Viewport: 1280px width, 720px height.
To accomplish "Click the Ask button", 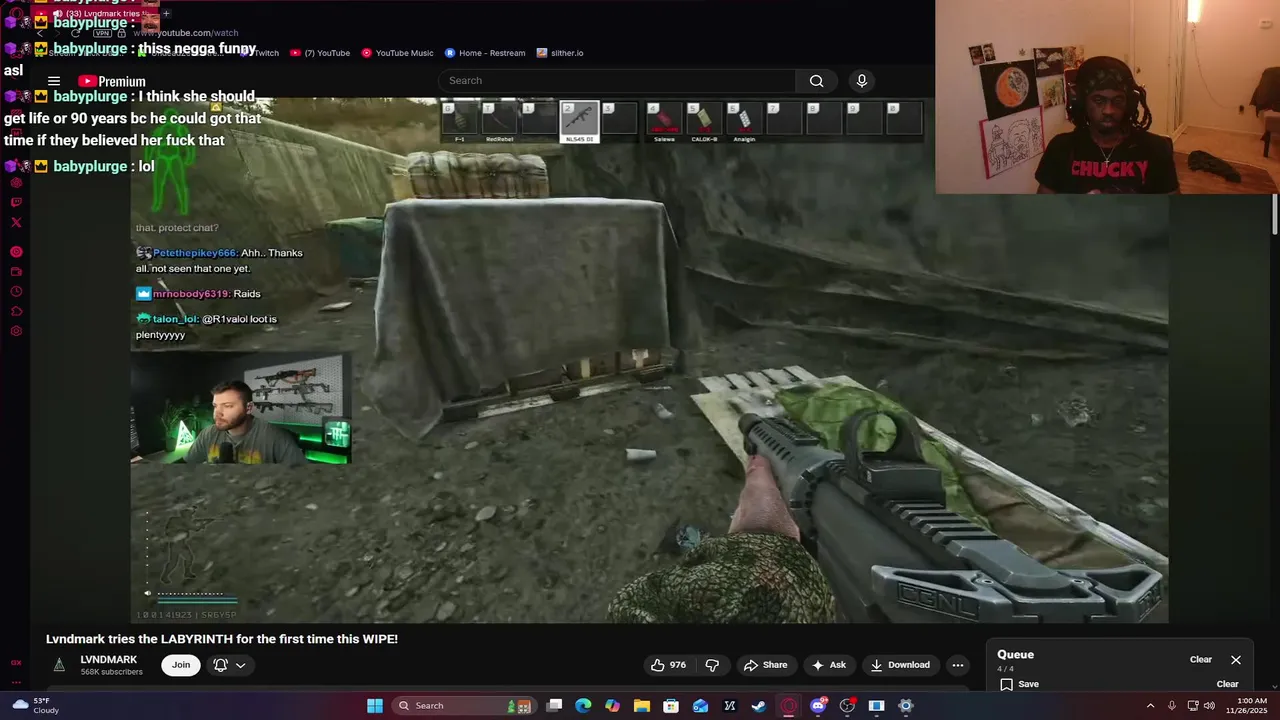I will pos(829,665).
